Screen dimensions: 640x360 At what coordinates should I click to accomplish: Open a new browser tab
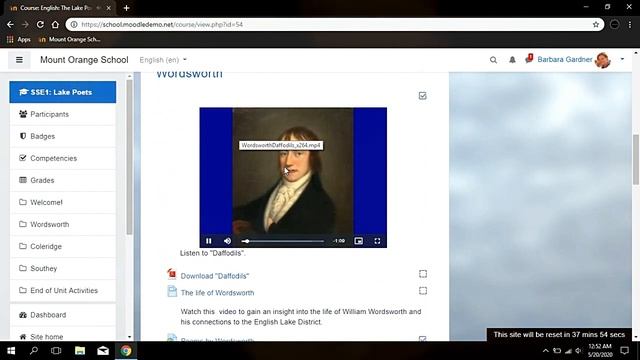click(x=126, y=8)
